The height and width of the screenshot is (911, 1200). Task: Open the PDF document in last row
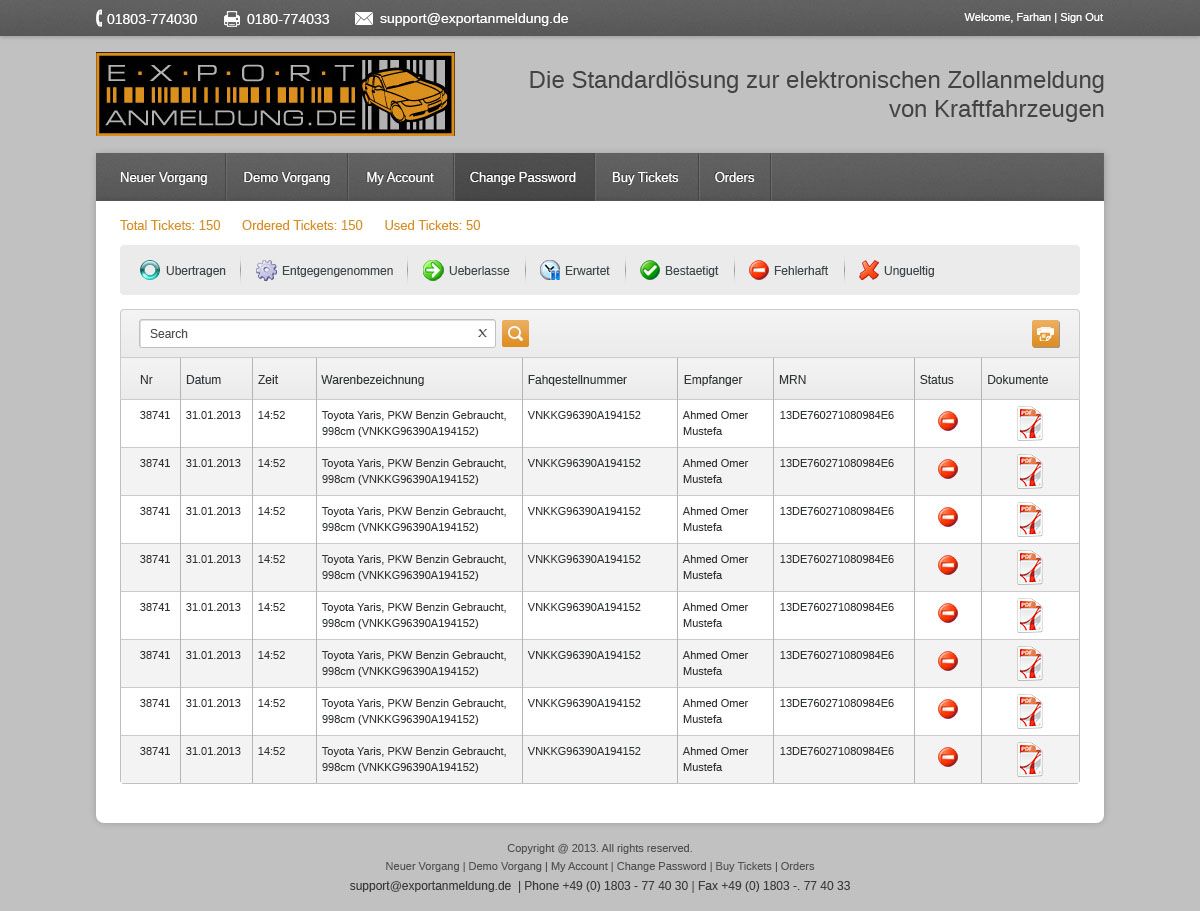point(1029,759)
